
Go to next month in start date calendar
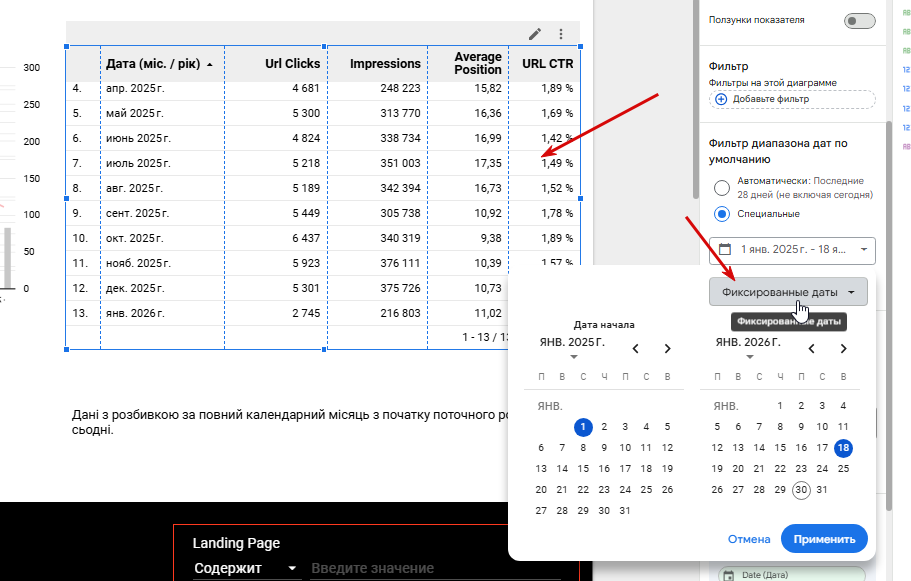(668, 349)
